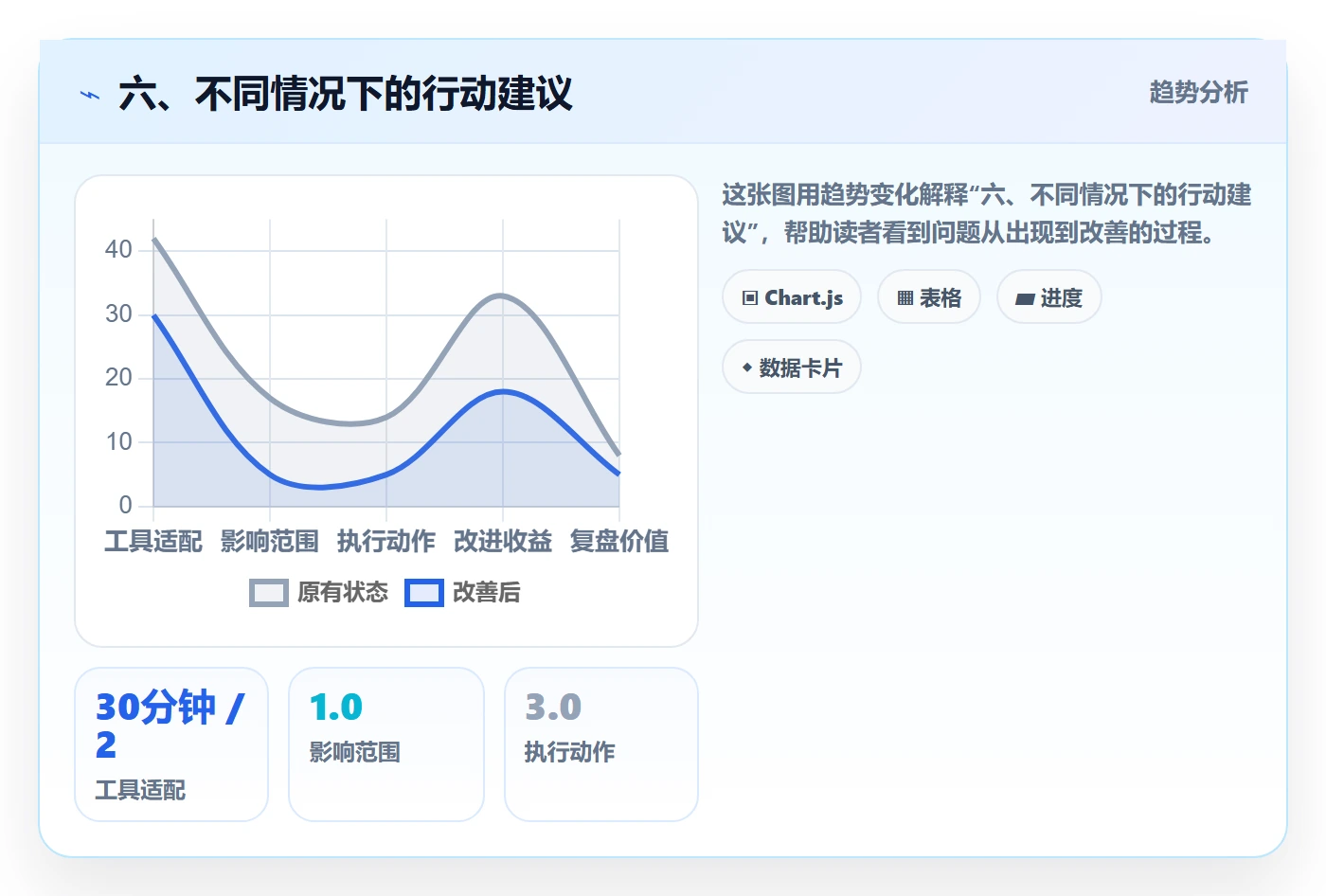Click the 影响范围 data card caption
The height and width of the screenshot is (896, 1326).
(x=355, y=752)
